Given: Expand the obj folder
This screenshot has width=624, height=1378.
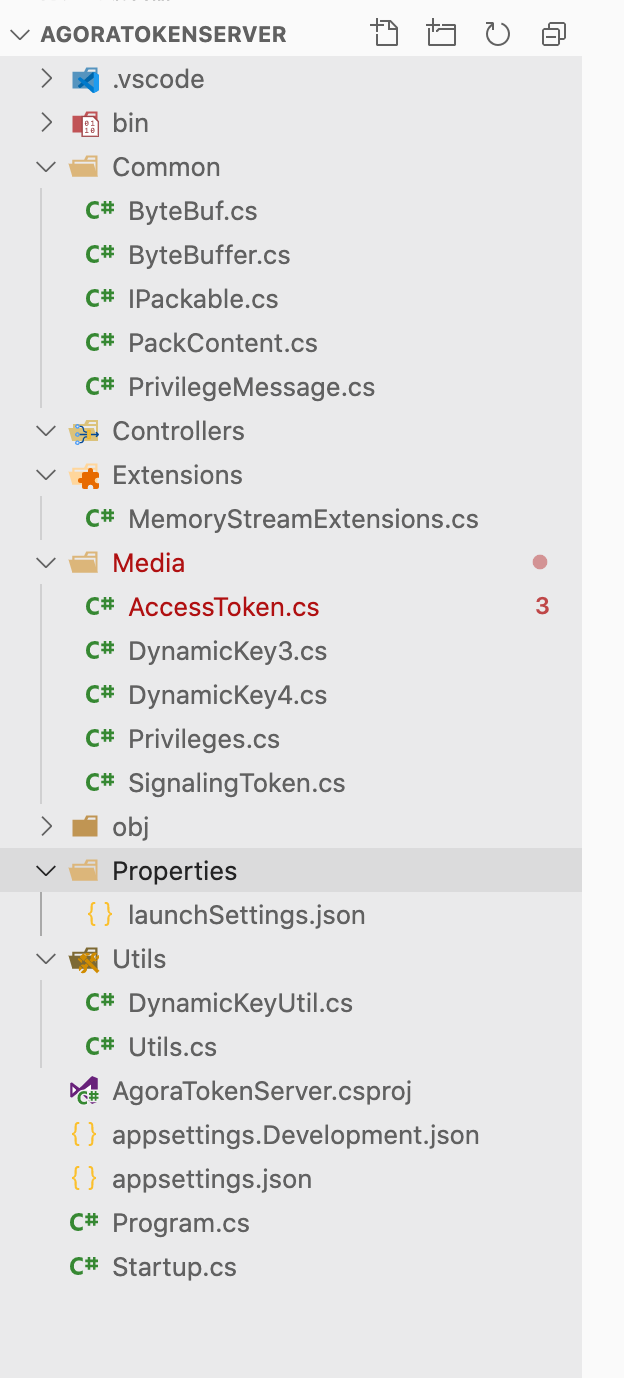Looking at the screenshot, I should [x=45, y=827].
